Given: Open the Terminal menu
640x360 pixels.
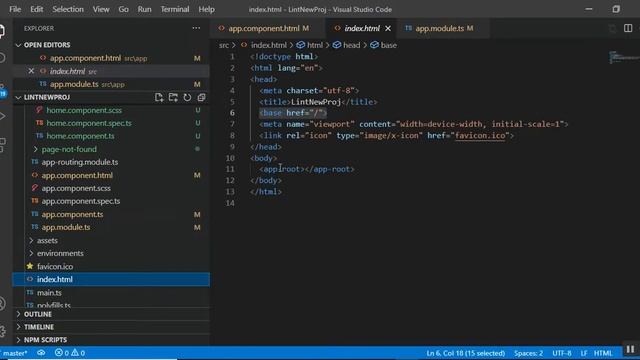Looking at the screenshot, I should coord(175,9).
